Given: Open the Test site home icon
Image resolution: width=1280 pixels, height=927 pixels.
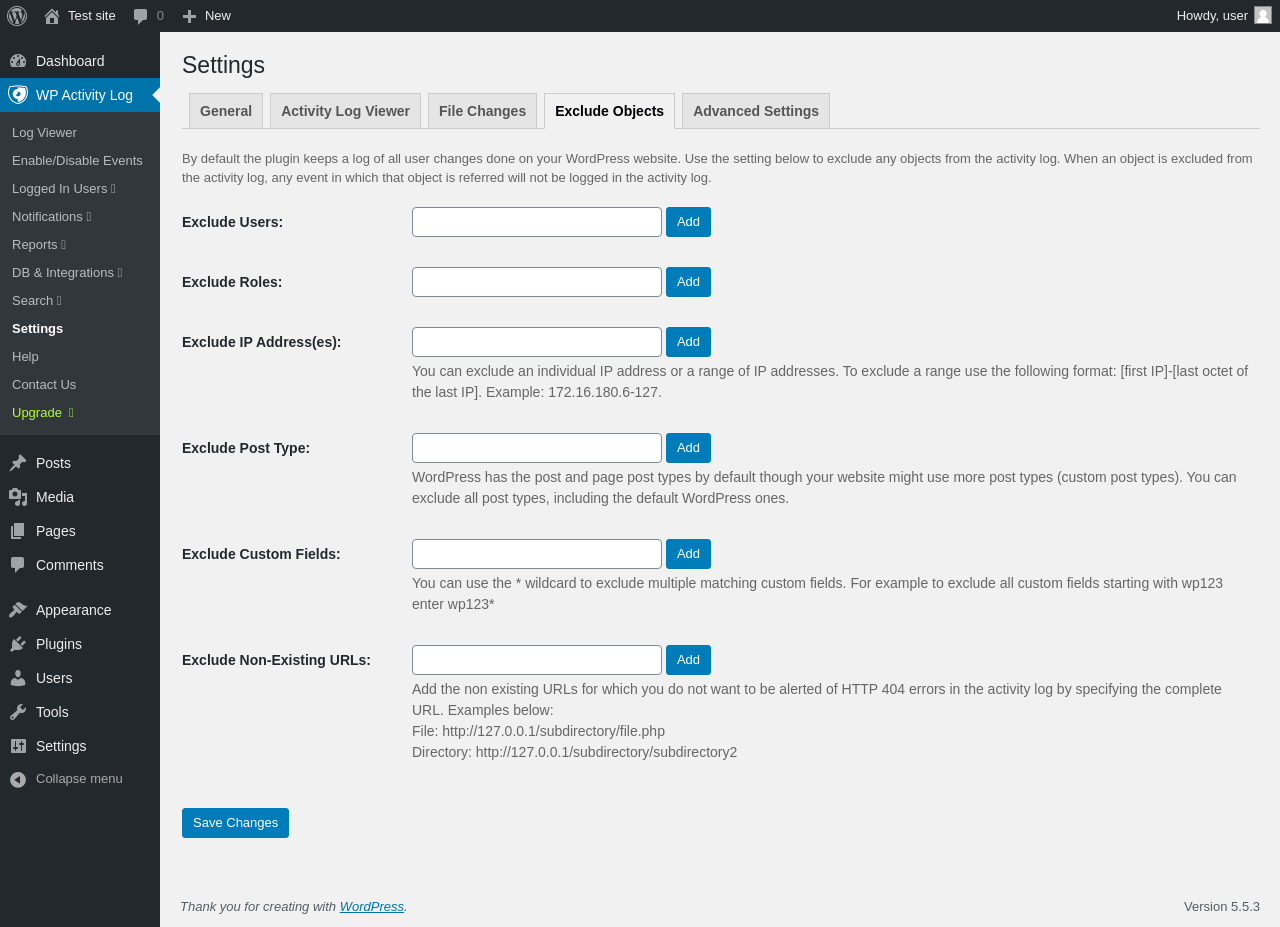Looking at the screenshot, I should 52,16.
